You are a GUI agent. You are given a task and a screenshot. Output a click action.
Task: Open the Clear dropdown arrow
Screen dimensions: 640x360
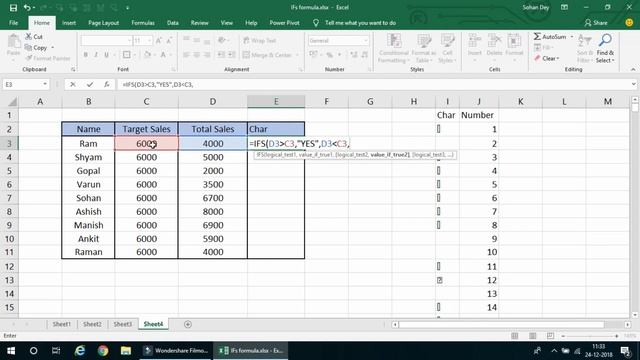point(558,58)
